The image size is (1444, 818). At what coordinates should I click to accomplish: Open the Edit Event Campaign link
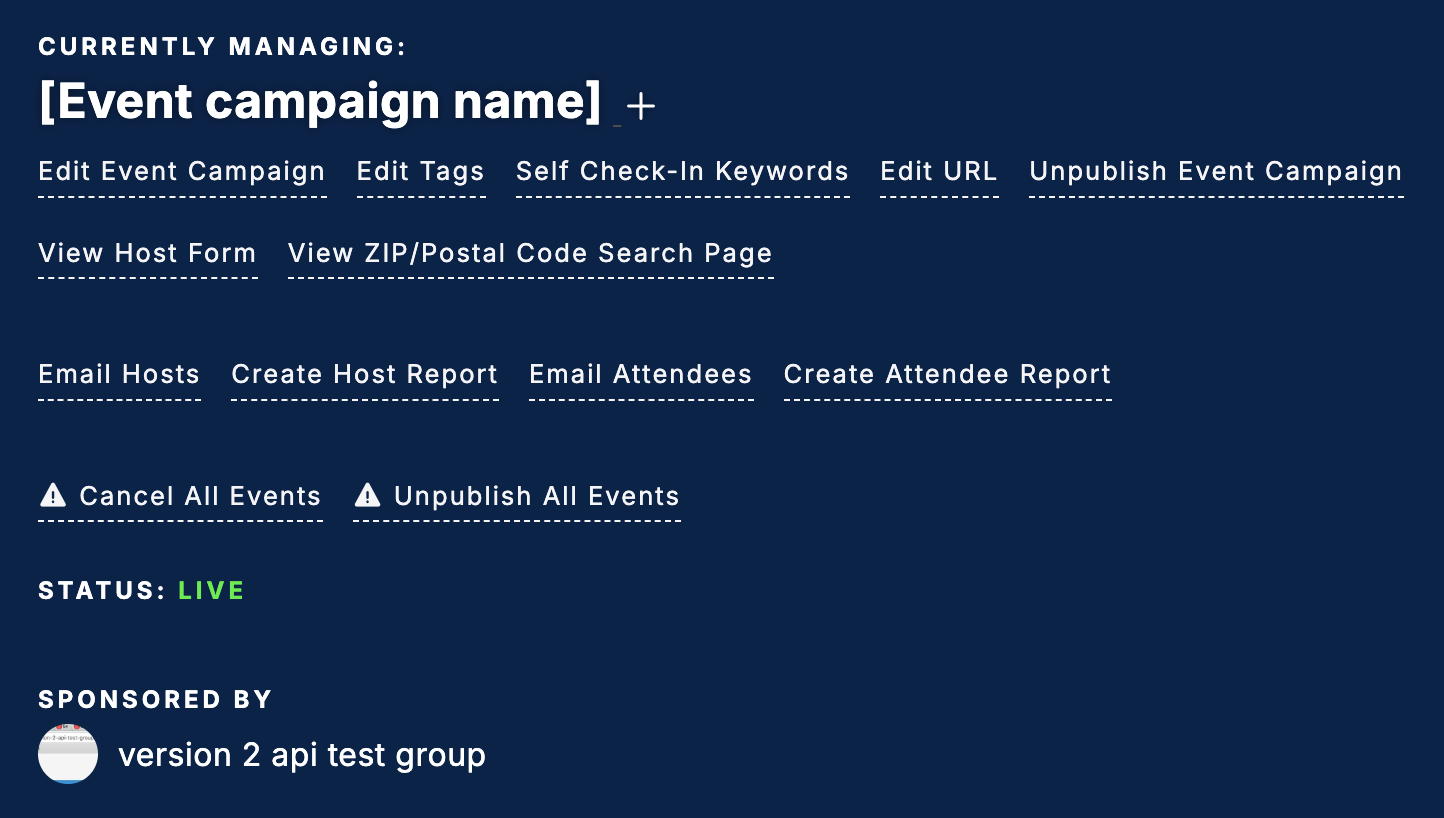[x=182, y=172]
